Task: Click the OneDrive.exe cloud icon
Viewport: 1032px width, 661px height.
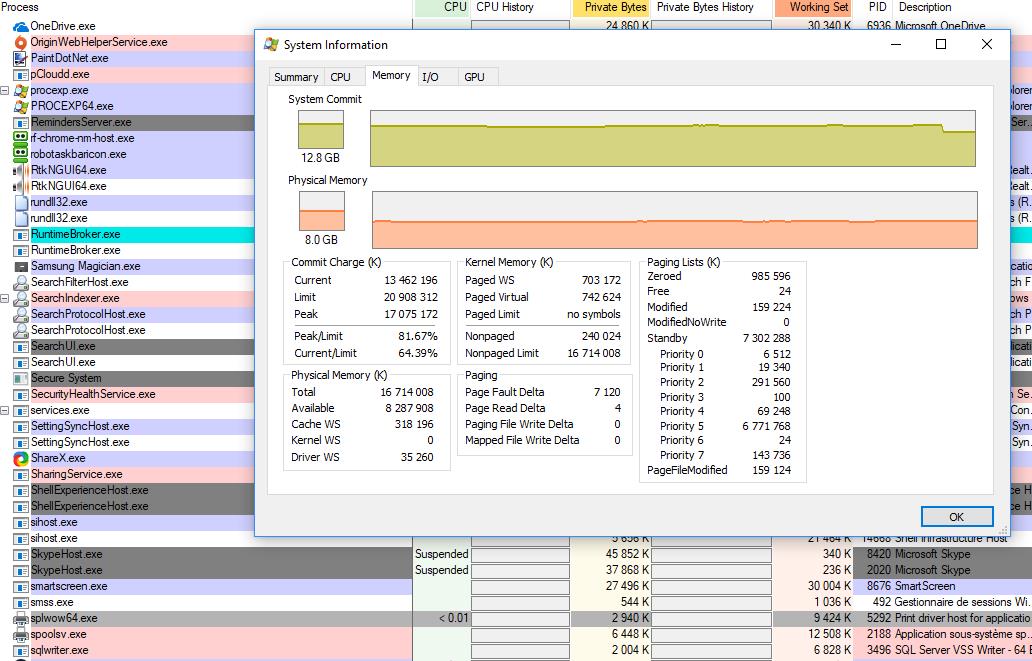Action: tap(21, 26)
